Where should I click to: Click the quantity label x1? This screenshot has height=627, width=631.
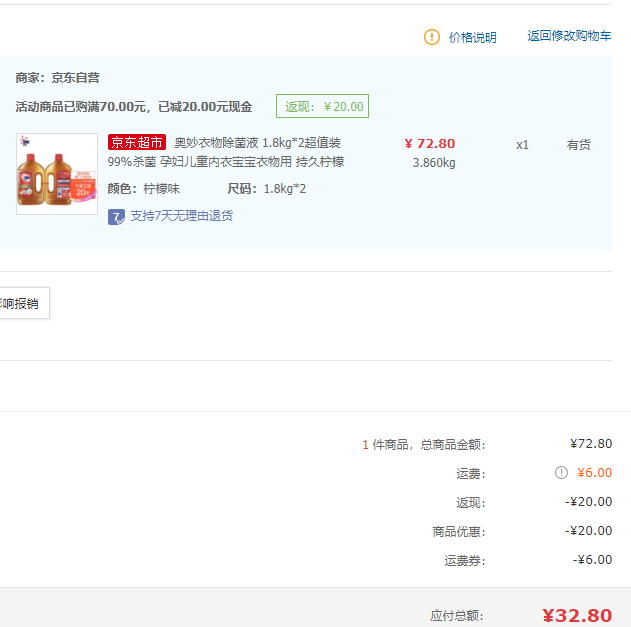pyautogui.click(x=522, y=145)
